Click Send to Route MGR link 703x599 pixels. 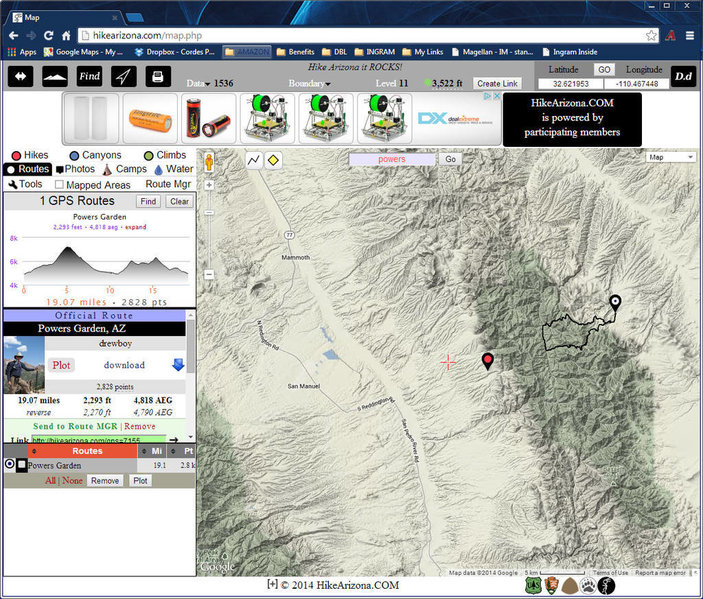pos(75,426)
